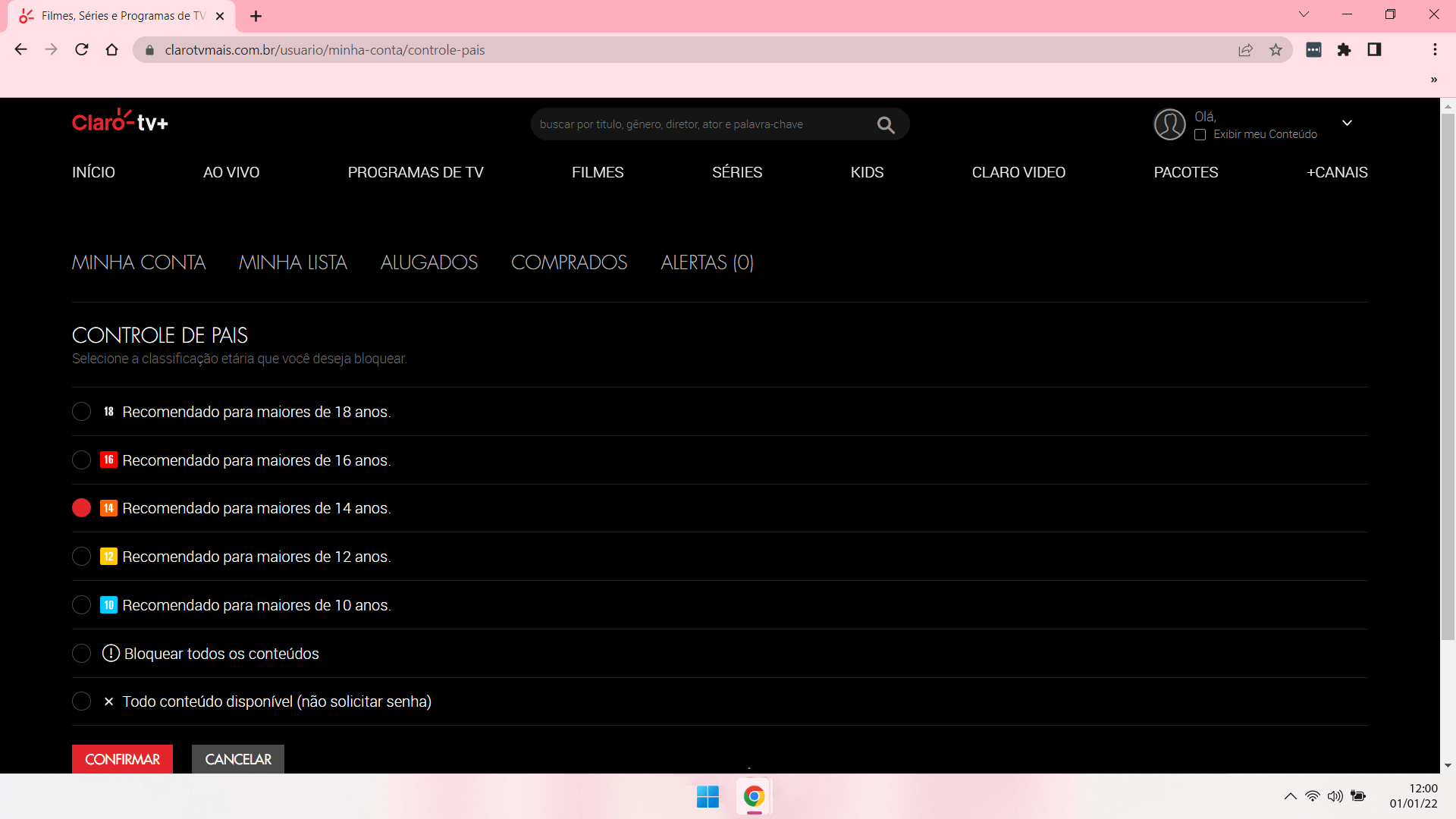1456x819 pixels.
Task: Switch to the COMPRADOS tab
Action: point(569,262)
